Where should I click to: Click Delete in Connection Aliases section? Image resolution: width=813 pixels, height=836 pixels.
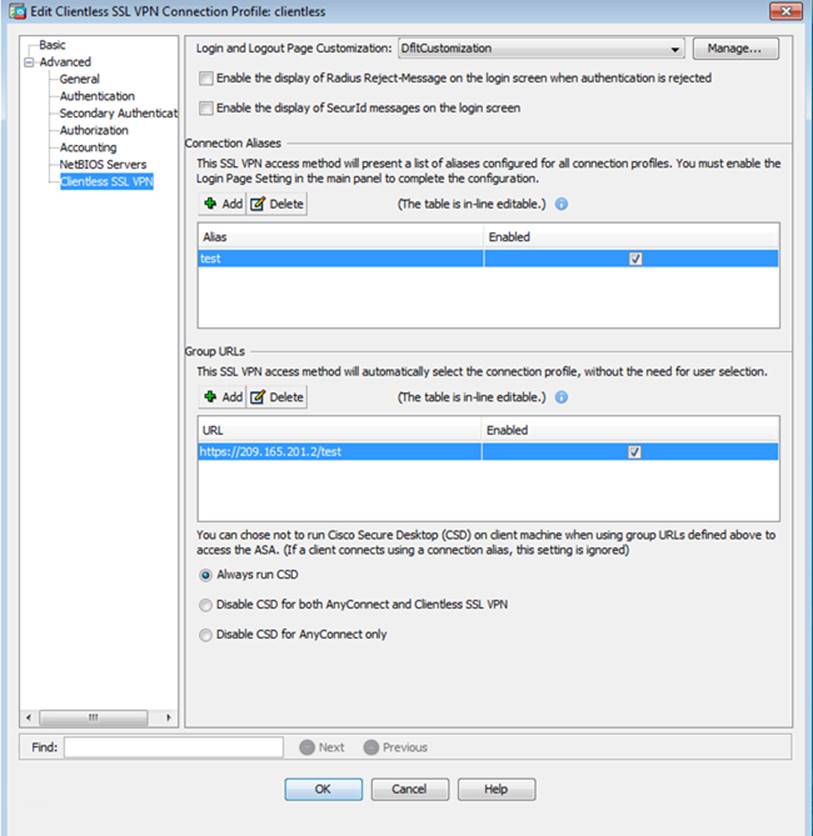pyautogui.click(x=276, y=204)
